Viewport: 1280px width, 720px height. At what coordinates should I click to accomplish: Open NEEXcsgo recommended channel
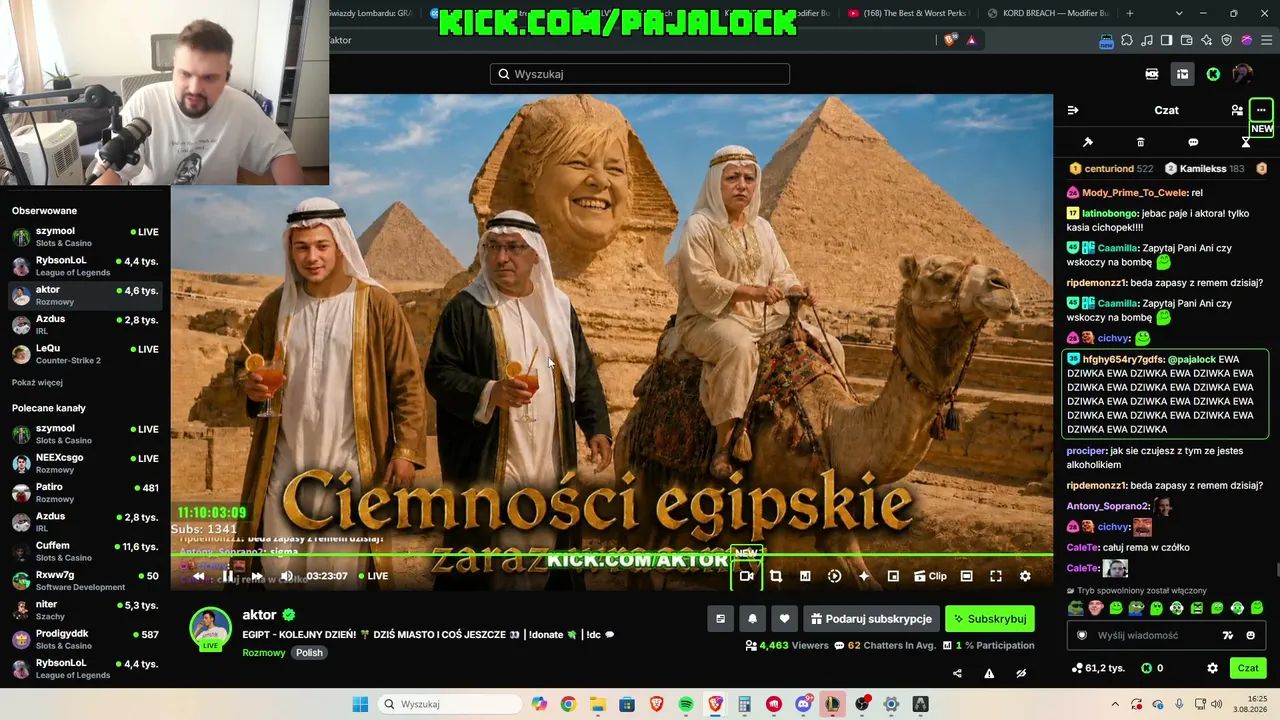85,463
